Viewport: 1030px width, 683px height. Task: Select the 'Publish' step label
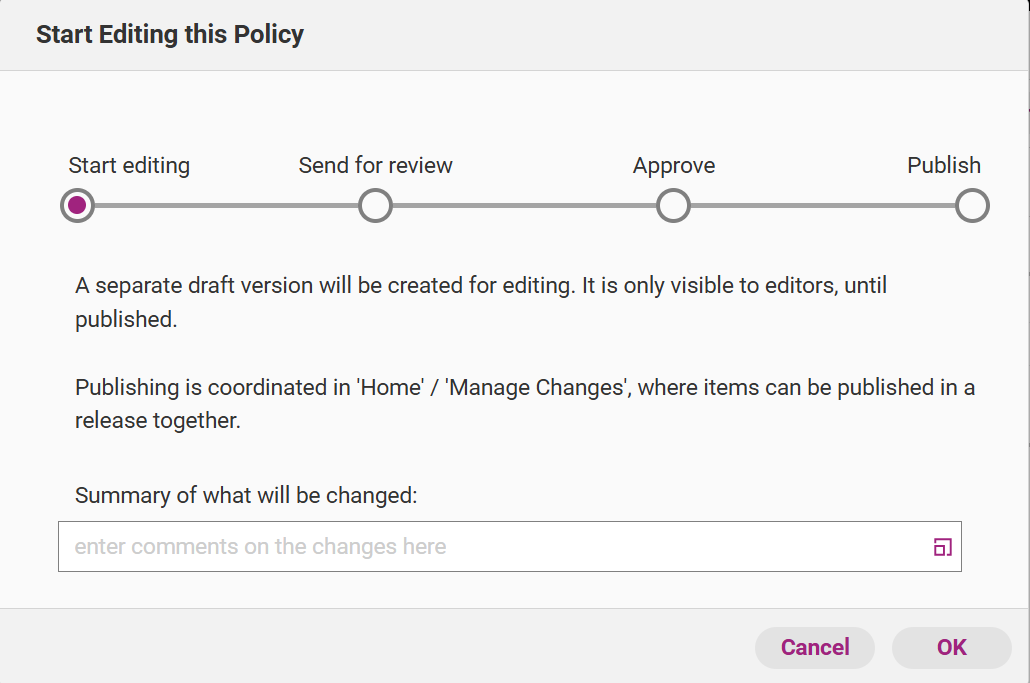click(943, 166)
